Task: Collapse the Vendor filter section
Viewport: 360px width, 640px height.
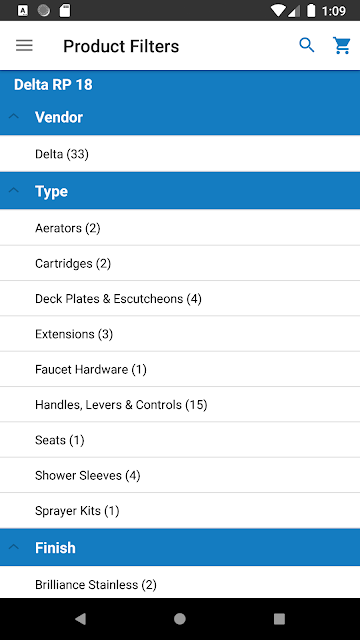Action: coord(180,118)
